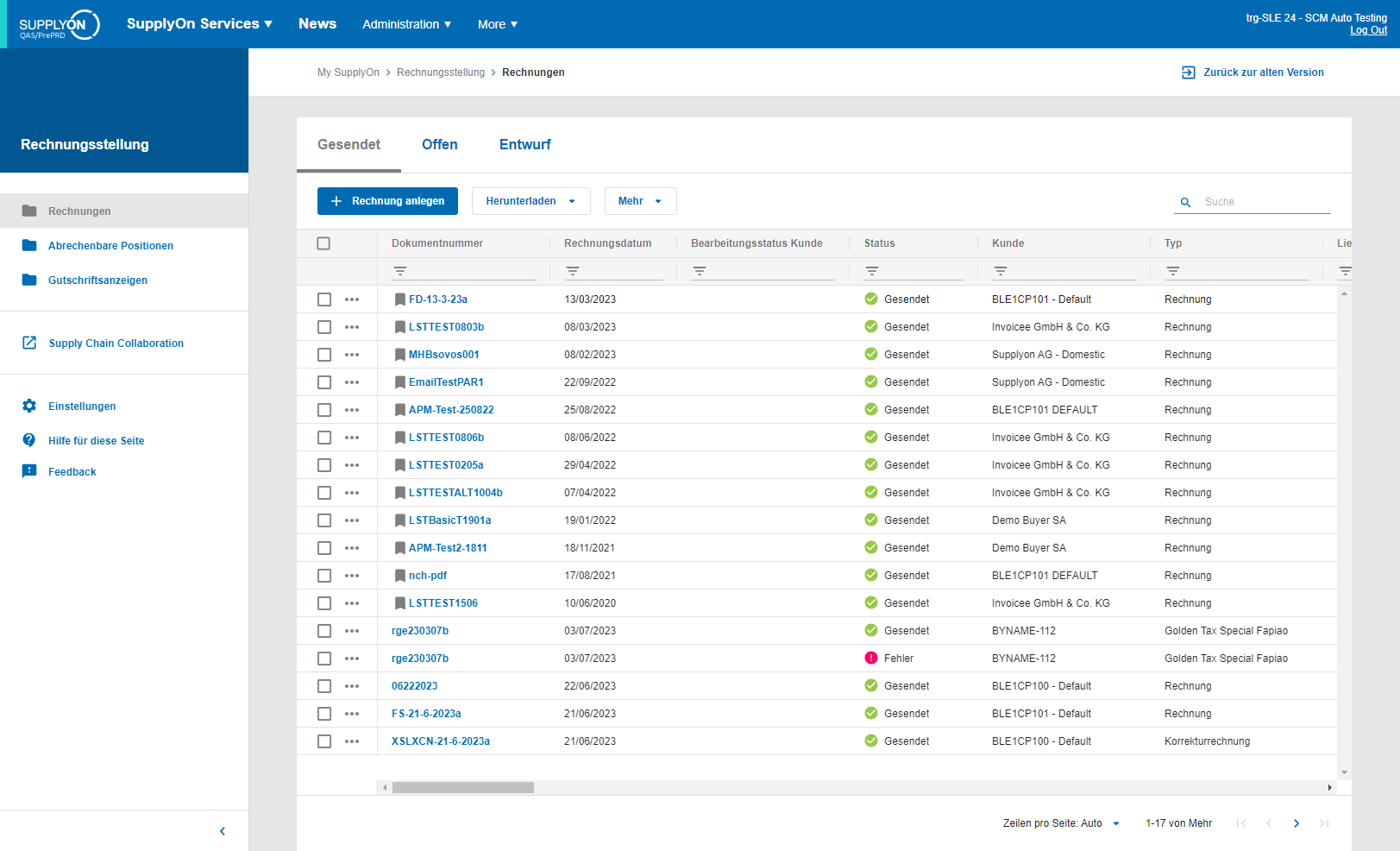Select checkbox for APM-Test-250822 row
The width and height of the screenshot is (1400, 851).
point(324,410)
